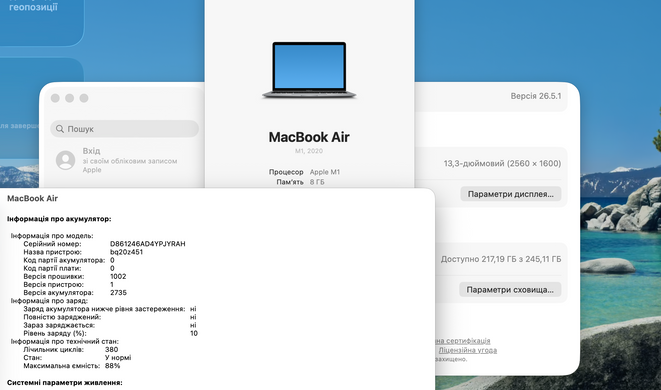661x390 pixels.
Task: Click the red close button of Settings window
Action: 55,98
